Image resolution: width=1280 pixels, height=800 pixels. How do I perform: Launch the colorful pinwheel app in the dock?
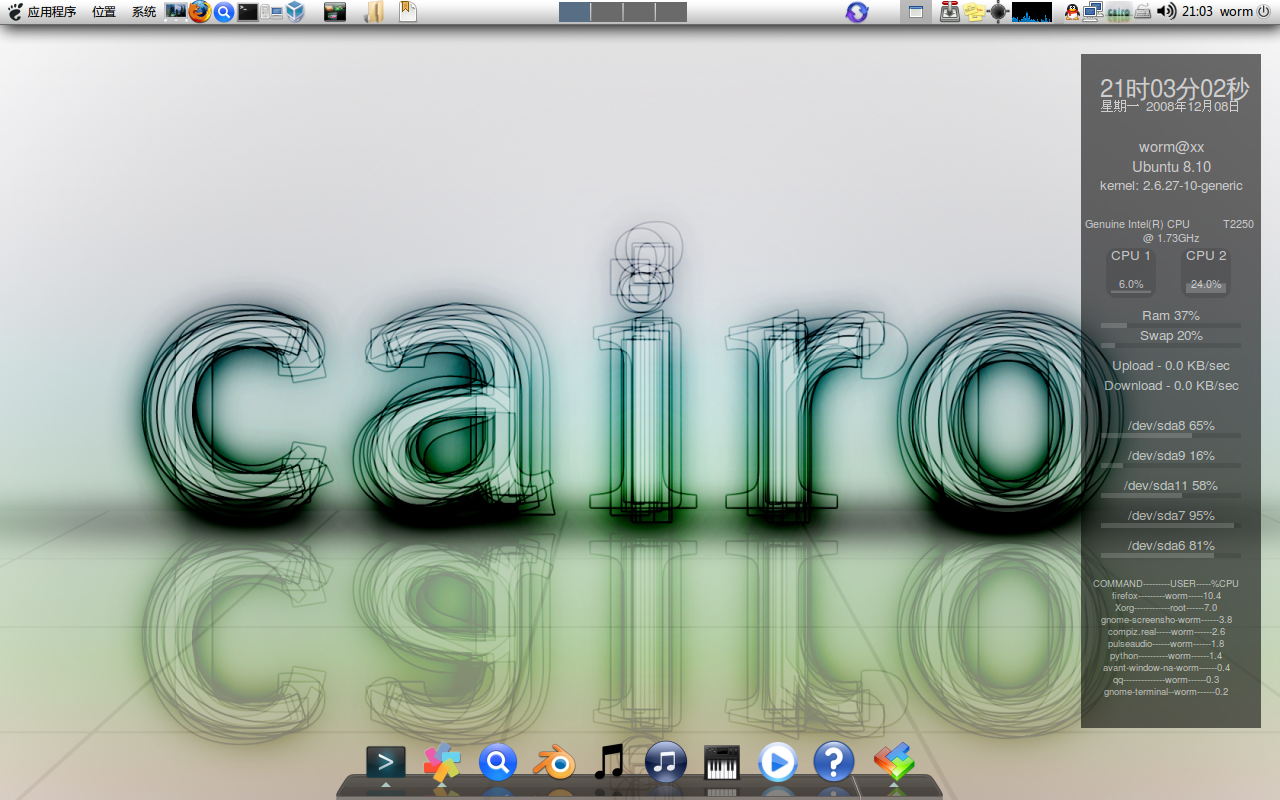point(442,763)
